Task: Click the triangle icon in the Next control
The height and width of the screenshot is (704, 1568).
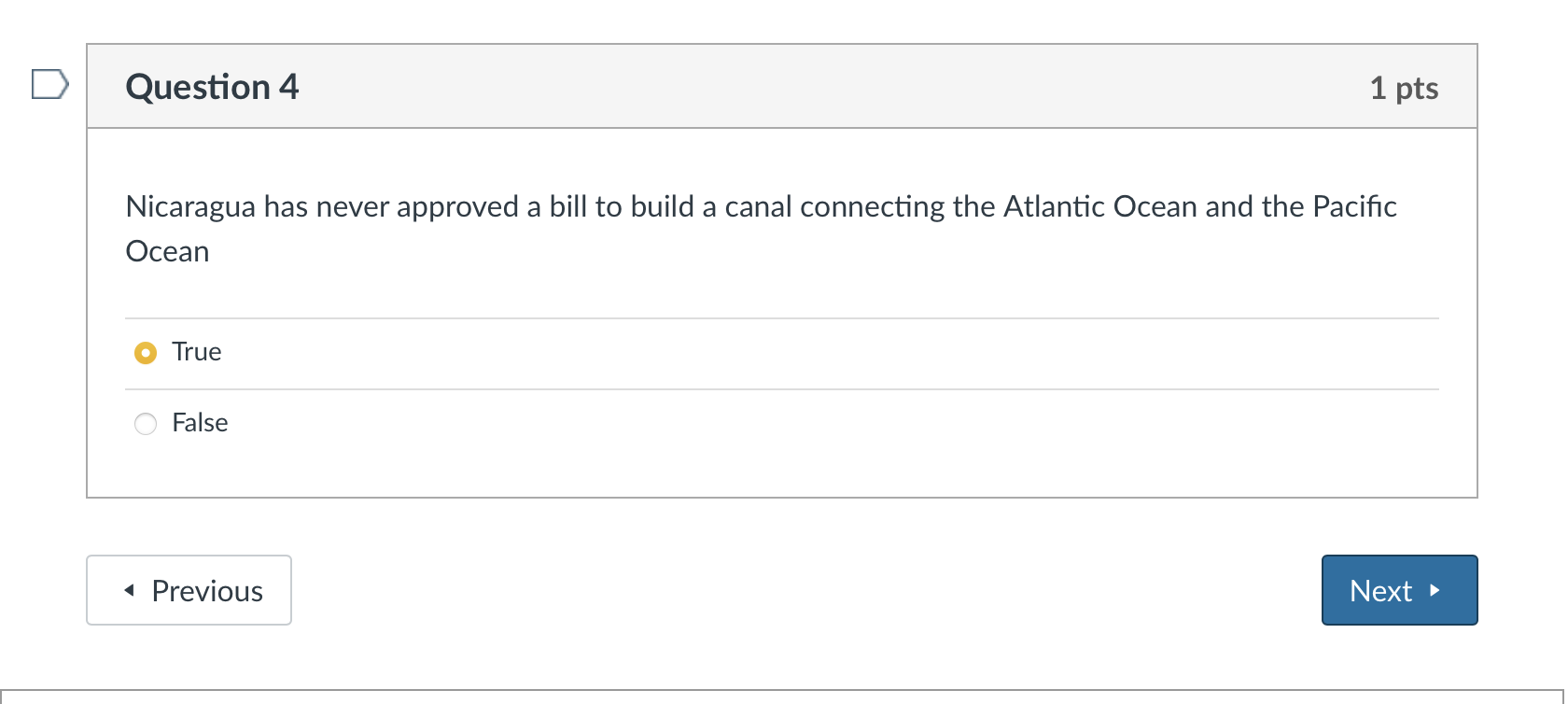Action: pos(1435,590)
